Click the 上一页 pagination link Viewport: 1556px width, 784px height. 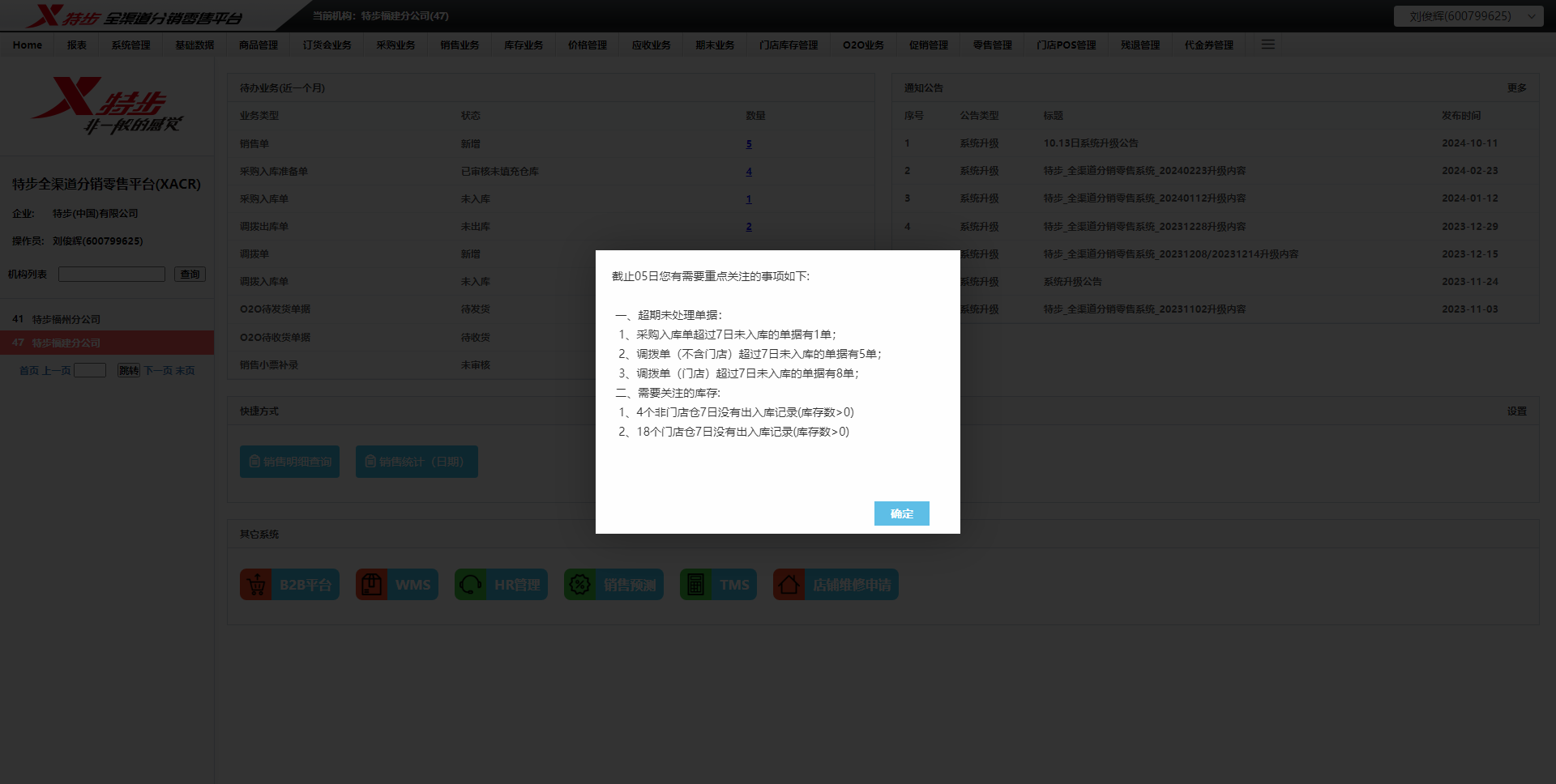[57, 371]
